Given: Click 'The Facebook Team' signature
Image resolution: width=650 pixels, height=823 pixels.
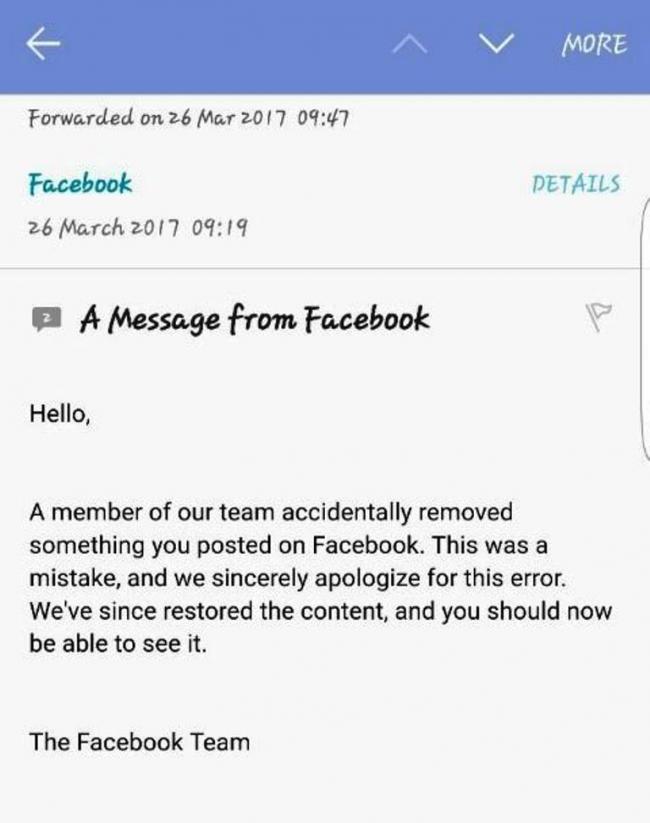Looking at the screenshot, I should click(x=139, y=742).
